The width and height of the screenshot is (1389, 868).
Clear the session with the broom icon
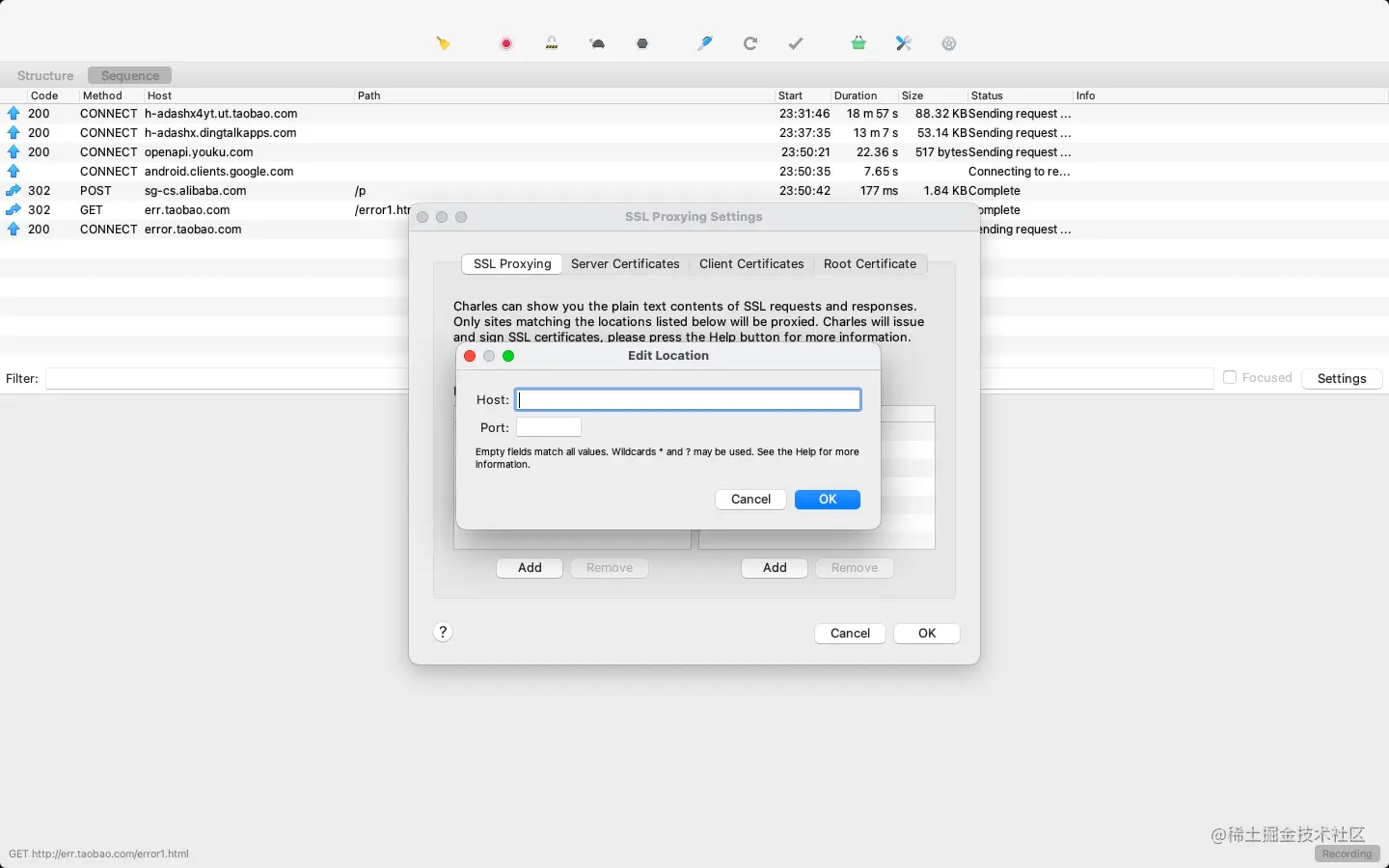point(443,43)
